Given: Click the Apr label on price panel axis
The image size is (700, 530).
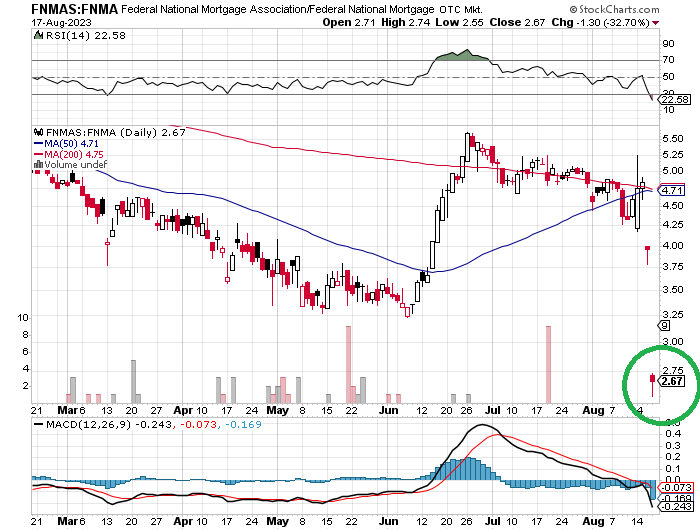Looking at the screenshot, I should point(183,410).
